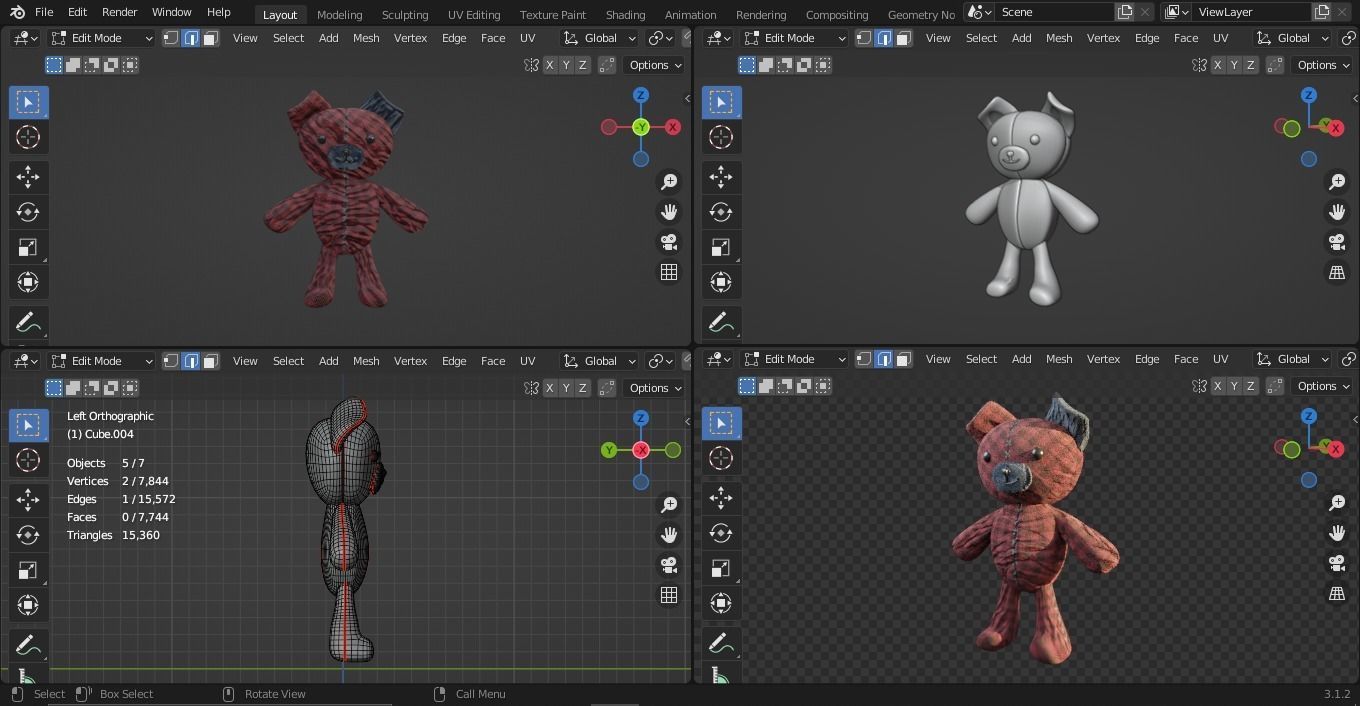This screenshot has width=1360, height=706.
Task: Choose extend selection mode in top-left viewport
Action: tap(73, 65)
